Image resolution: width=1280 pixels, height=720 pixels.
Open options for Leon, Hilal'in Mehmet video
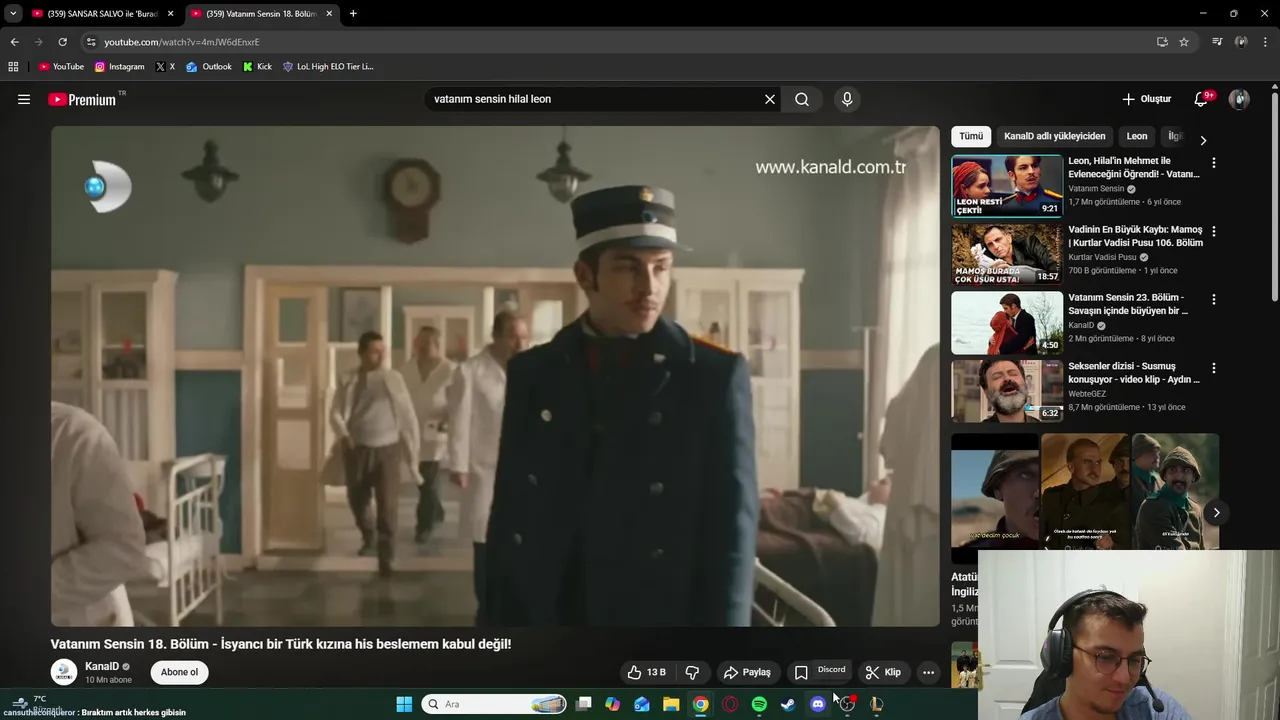[x=1214, y=162]
